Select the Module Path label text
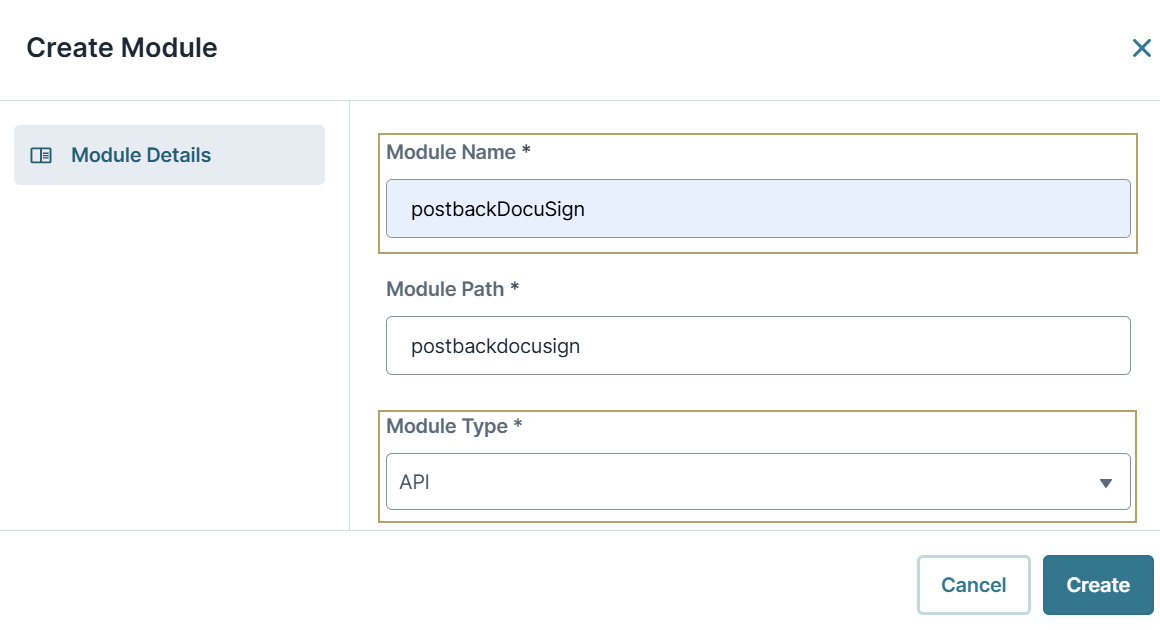 click(x=452, y=288)
